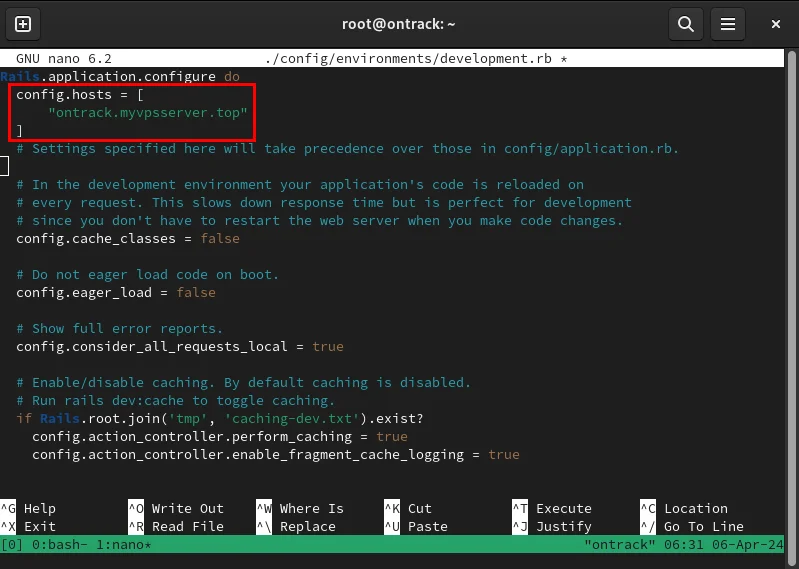The height and width of the screenshot is (569, 799).
Task: Click the comment line every request. This slows
Action: [x=324, y=203]
